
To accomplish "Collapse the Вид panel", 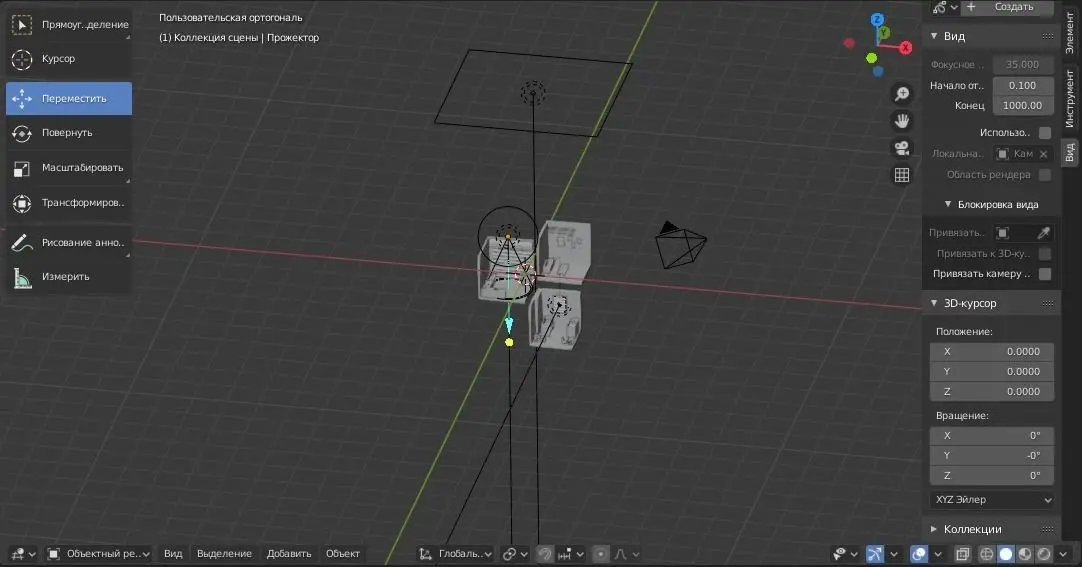I will point(934,36).
